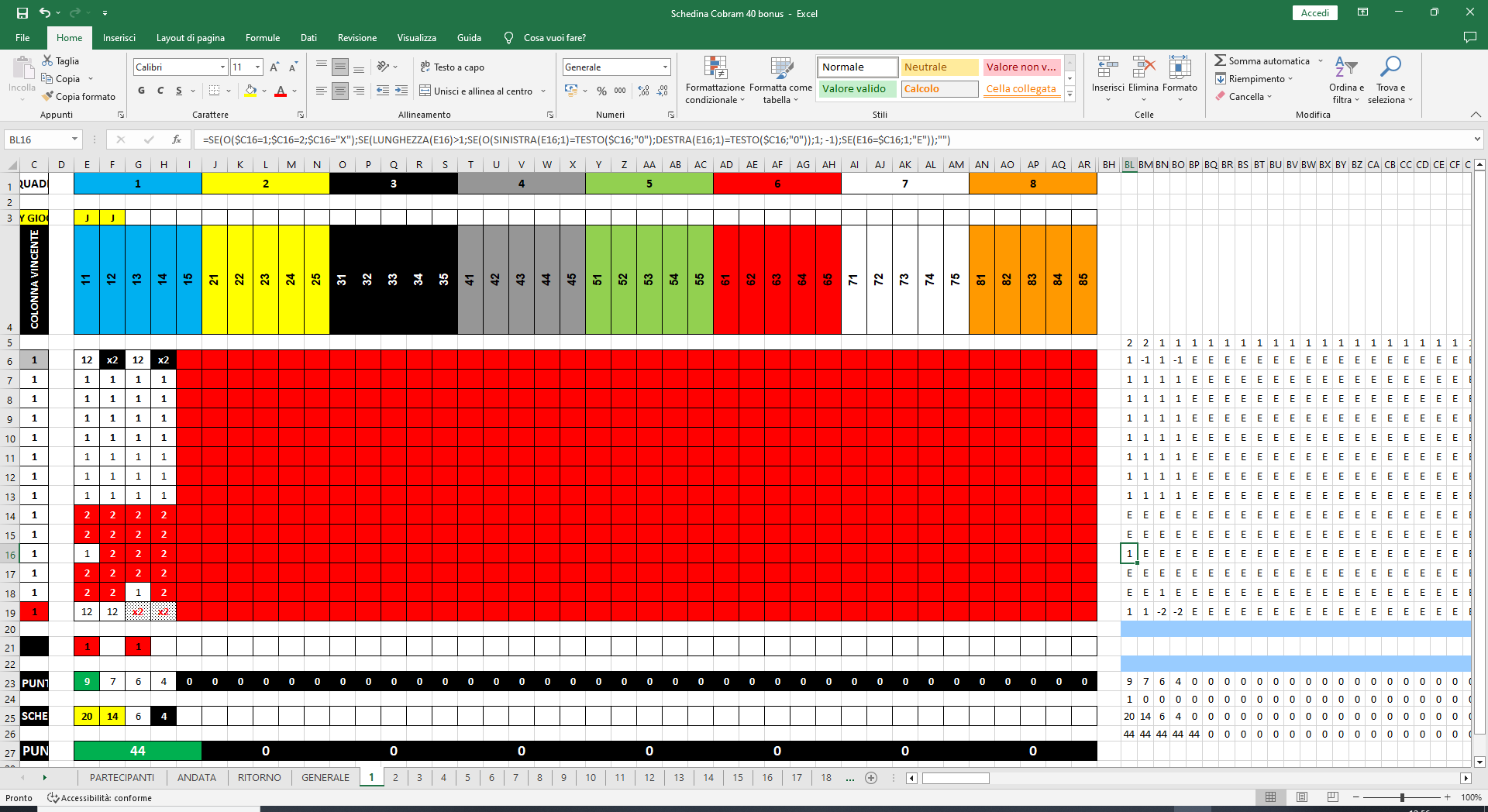Screen dimensions: 1488x812
Task: Apply percent style format
Action: [x=601, y=91]
